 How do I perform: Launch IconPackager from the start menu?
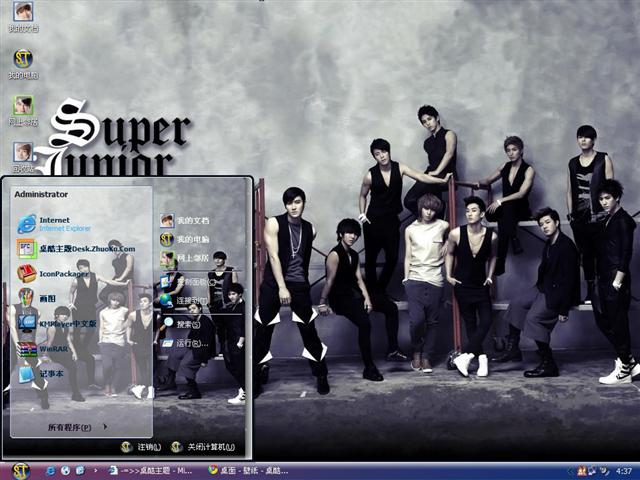(x=52, y=274)
